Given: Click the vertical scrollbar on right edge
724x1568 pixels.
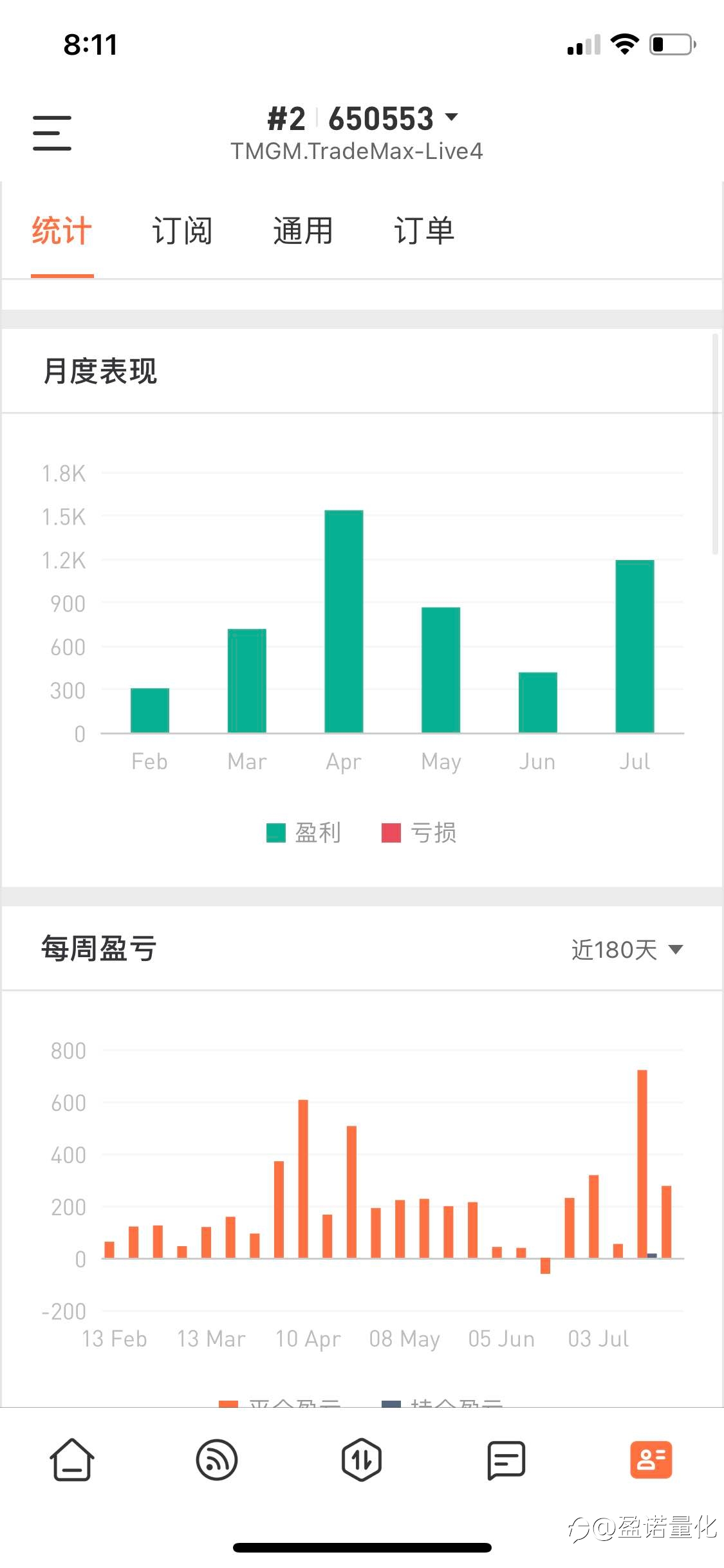Looking at the screenshot, I should pos(715,444).
